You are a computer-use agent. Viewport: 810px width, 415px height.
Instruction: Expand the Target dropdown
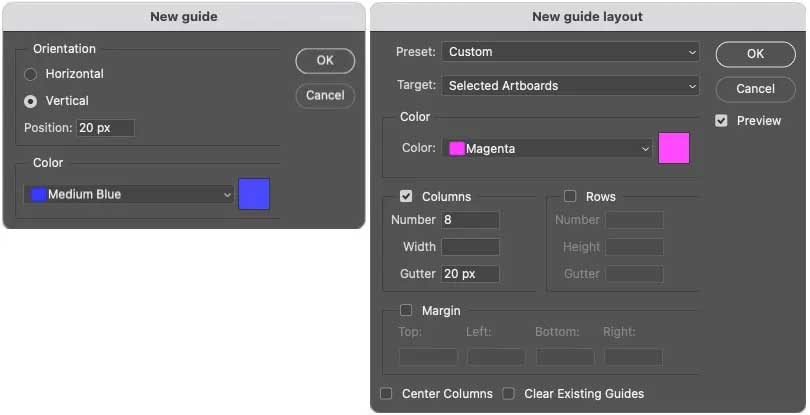coord(571,86)
